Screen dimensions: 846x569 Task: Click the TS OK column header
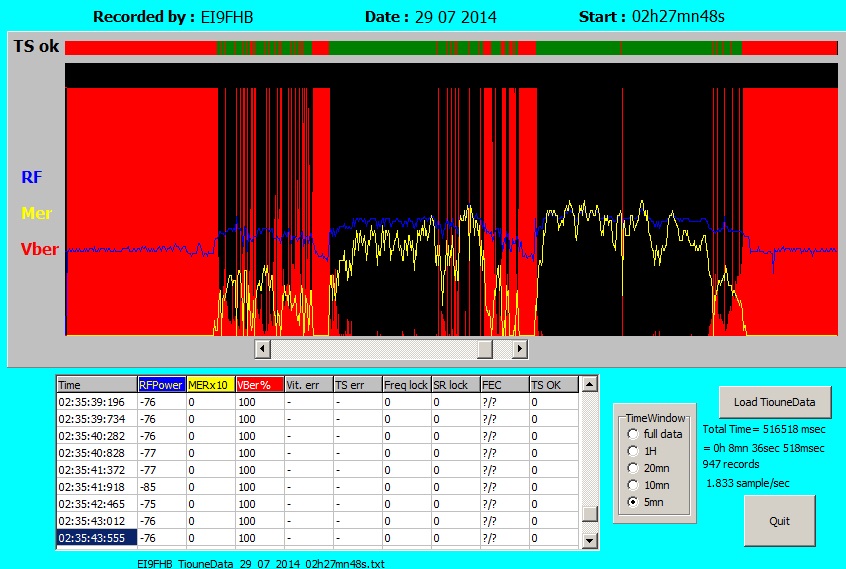click(x=553, y=385)
